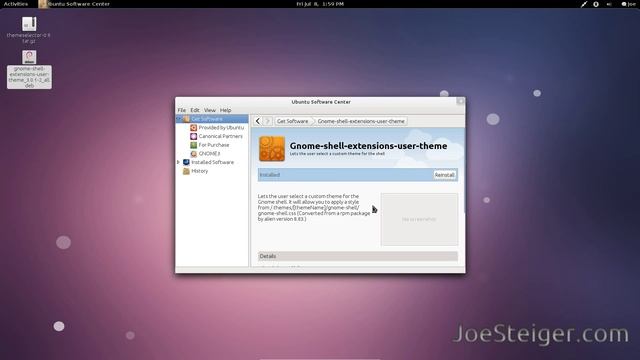Screen dimensions: 640x360
Task: Click the pen-shaped icon in top panel
Action: (584, 4)
